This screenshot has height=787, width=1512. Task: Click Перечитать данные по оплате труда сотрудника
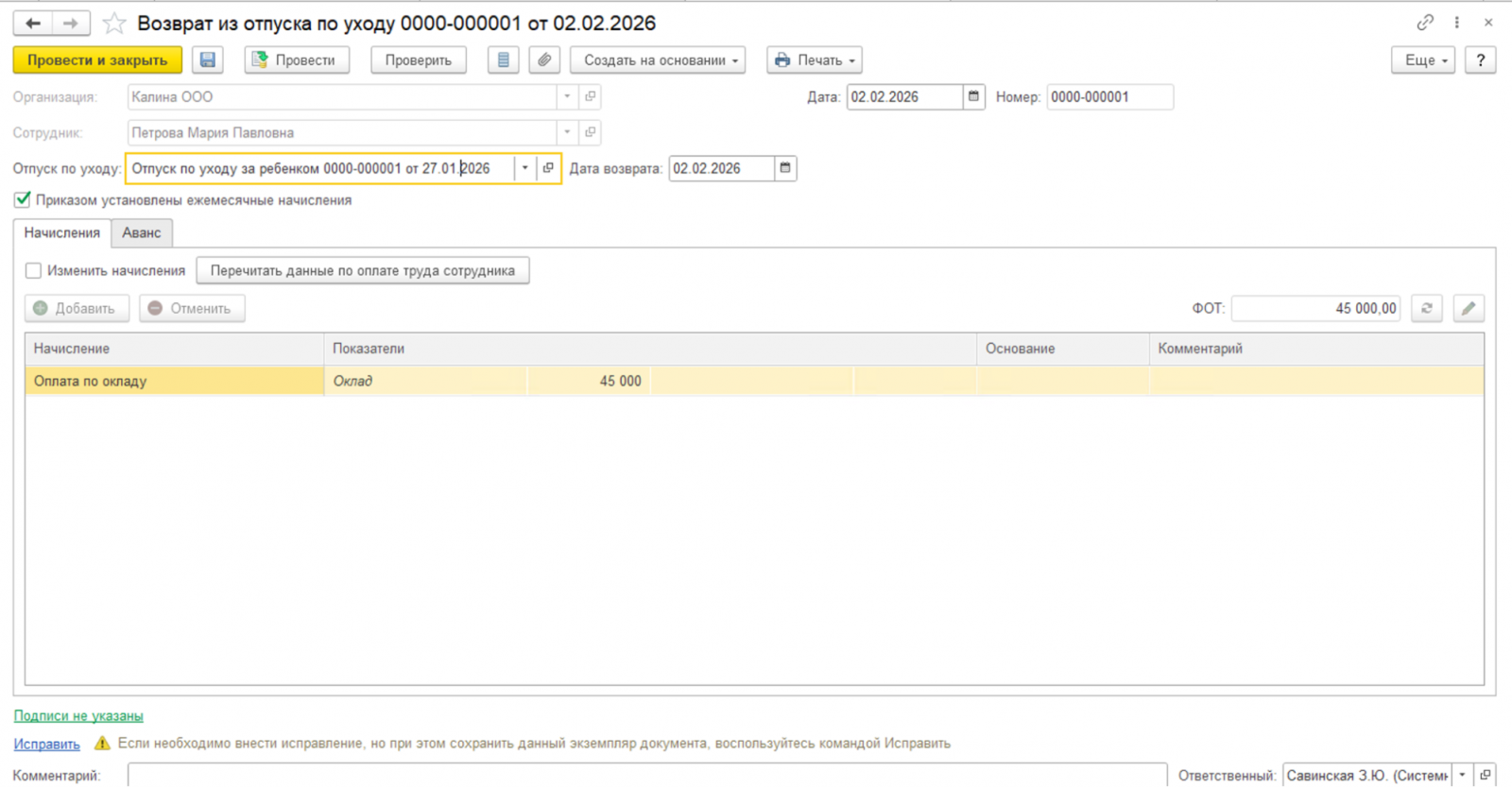[363, 271]
